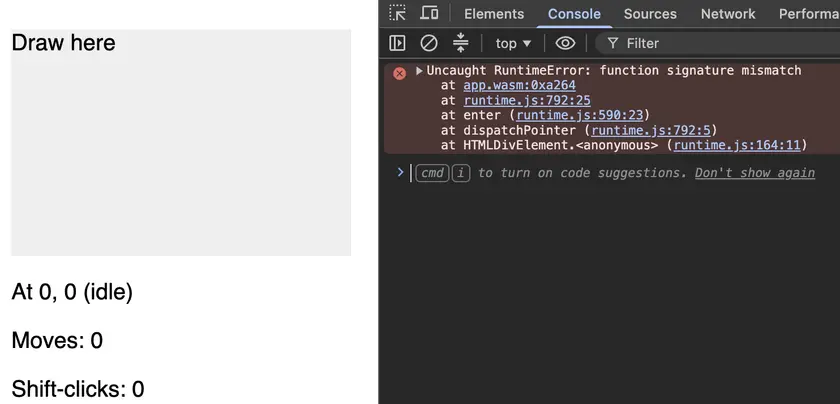
Task: Click Don't show again link
Action: (755, 173)
